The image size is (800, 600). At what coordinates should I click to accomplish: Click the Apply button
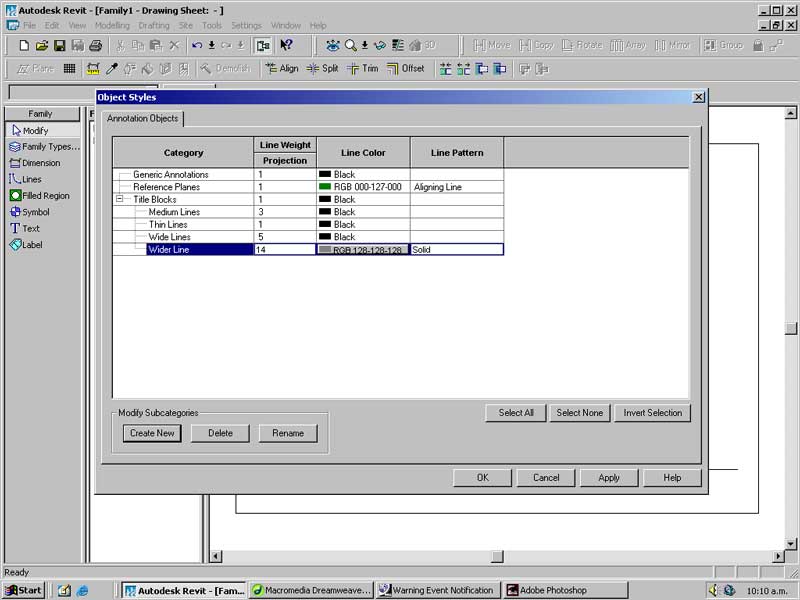609,478
